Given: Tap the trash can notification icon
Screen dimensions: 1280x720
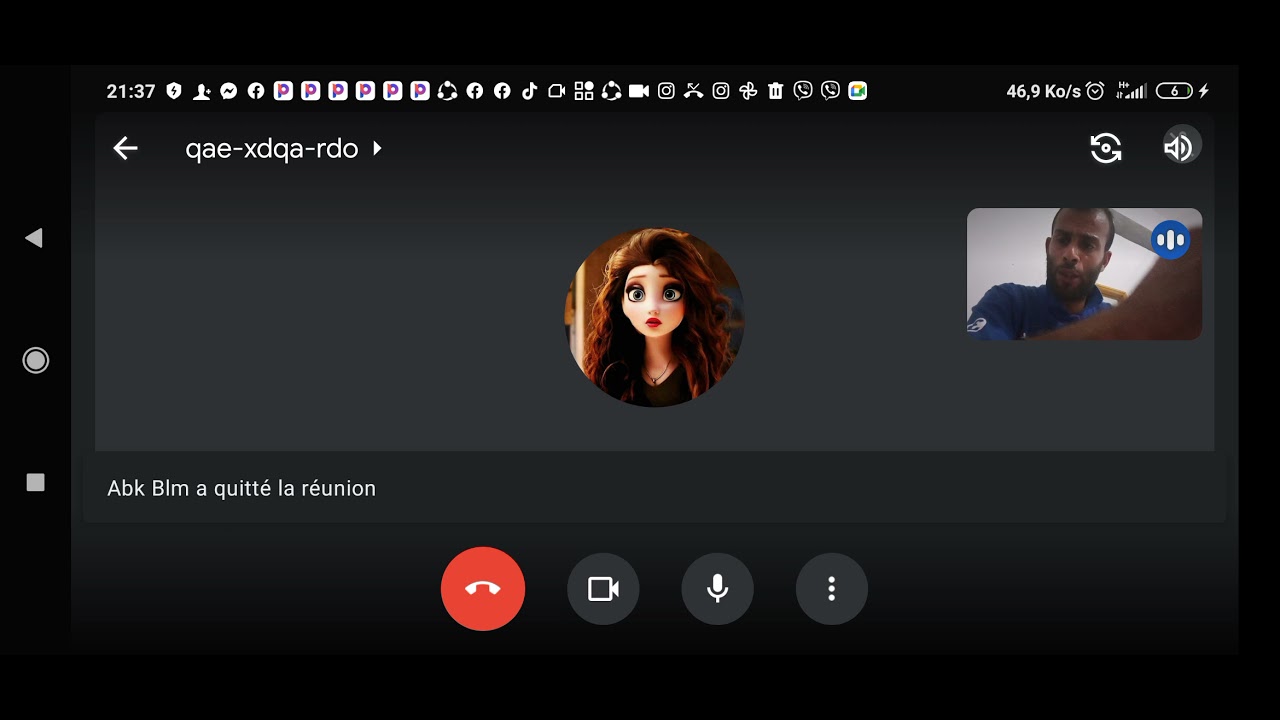Looking at the screenshot, I should (x=775, y=91).
